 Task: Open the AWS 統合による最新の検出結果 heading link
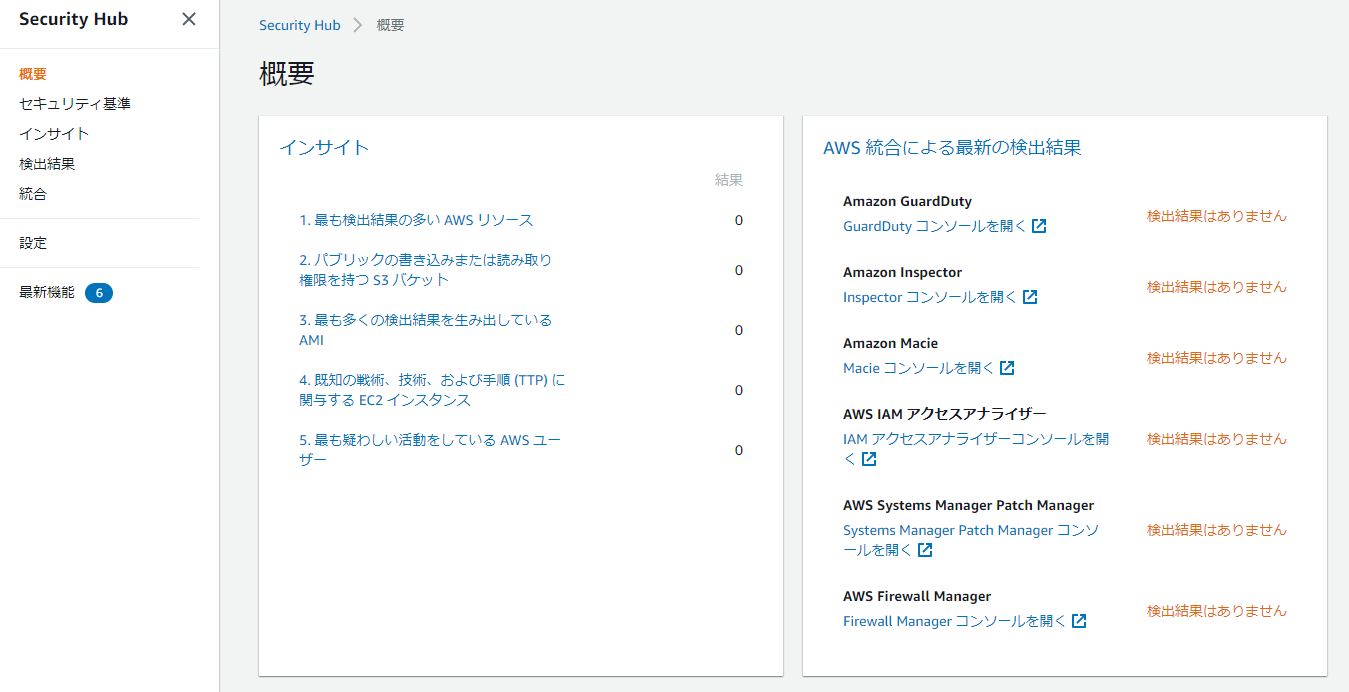click(952, 148)
